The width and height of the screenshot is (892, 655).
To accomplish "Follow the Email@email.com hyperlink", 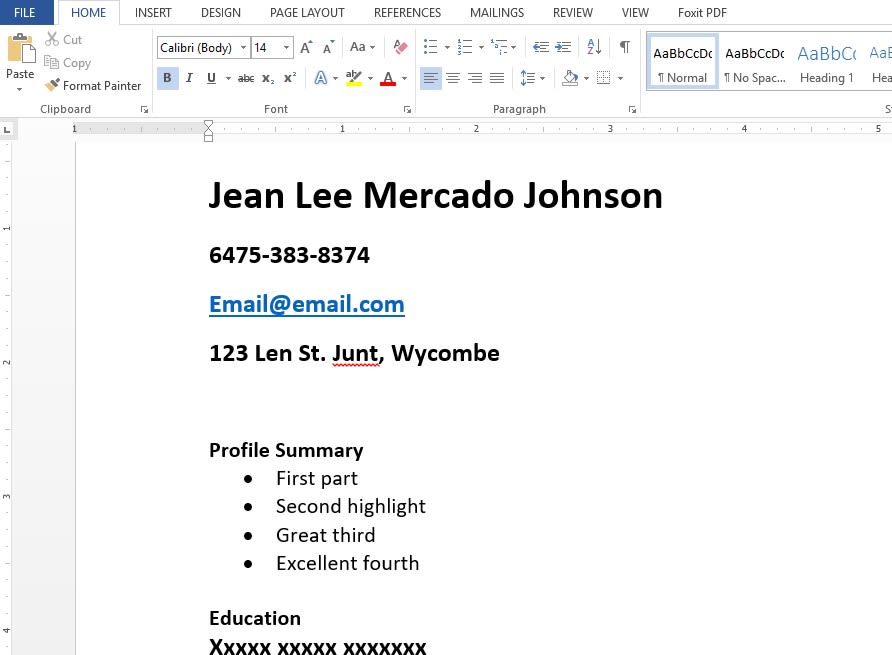I will (x=306, y=304).
